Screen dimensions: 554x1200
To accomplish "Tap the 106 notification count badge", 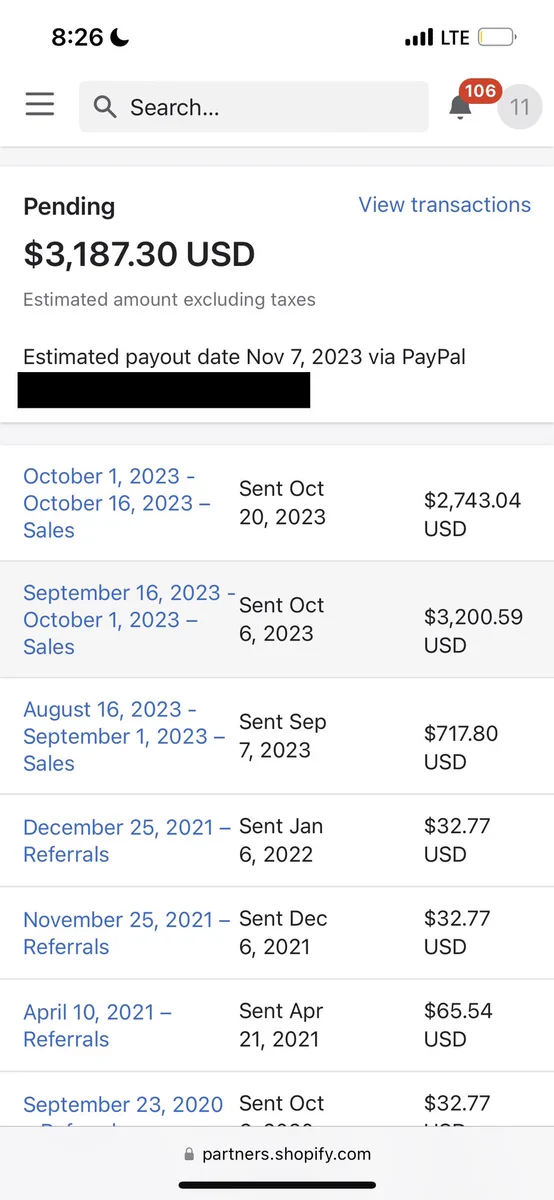I will tap(480, 91).
